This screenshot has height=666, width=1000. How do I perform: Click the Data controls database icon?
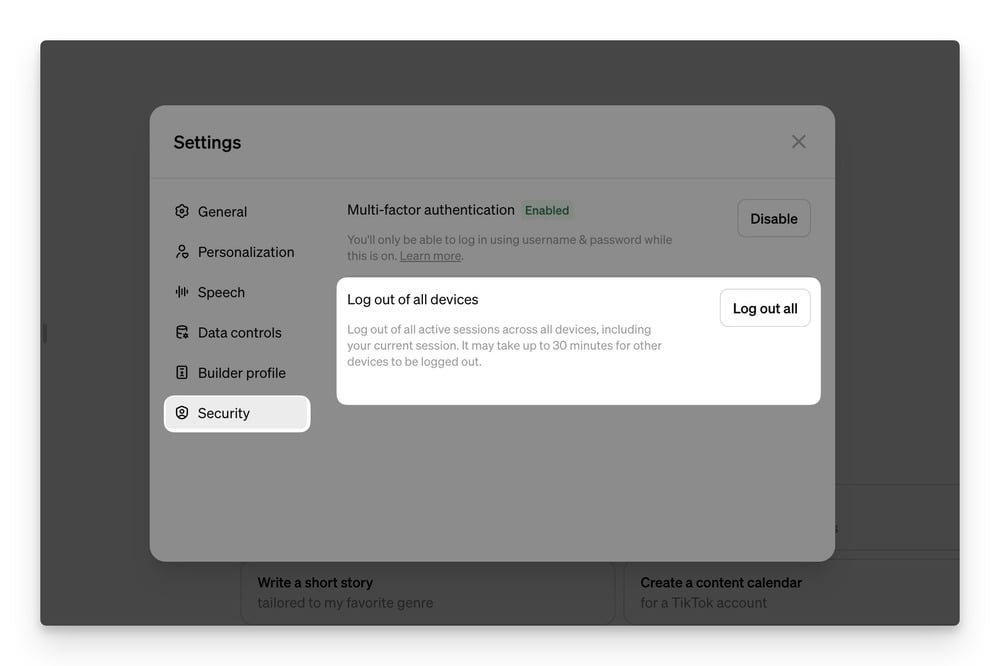pyautogui.click(x=182, y=332)
